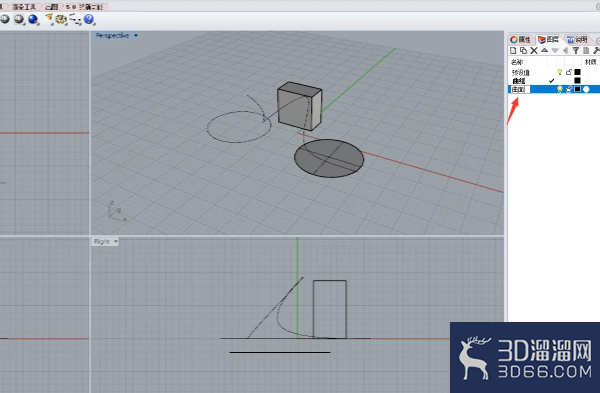Move layer up with the triangle icon
This screenshot has width=600, height=393.
tap(544, 50)
